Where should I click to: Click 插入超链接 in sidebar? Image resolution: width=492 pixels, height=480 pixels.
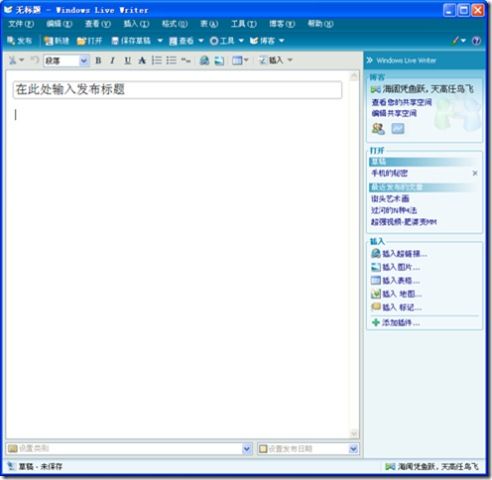coord(399,254)
